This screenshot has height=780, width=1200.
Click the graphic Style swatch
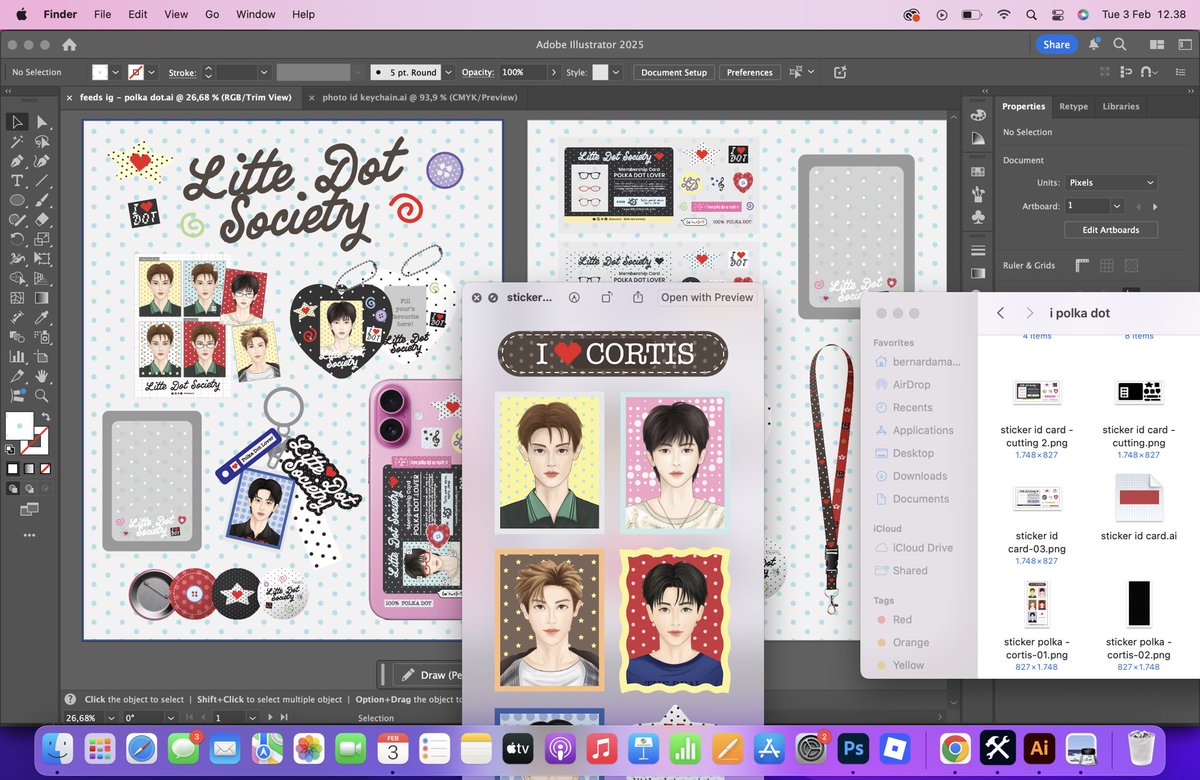tap(600, 72)
